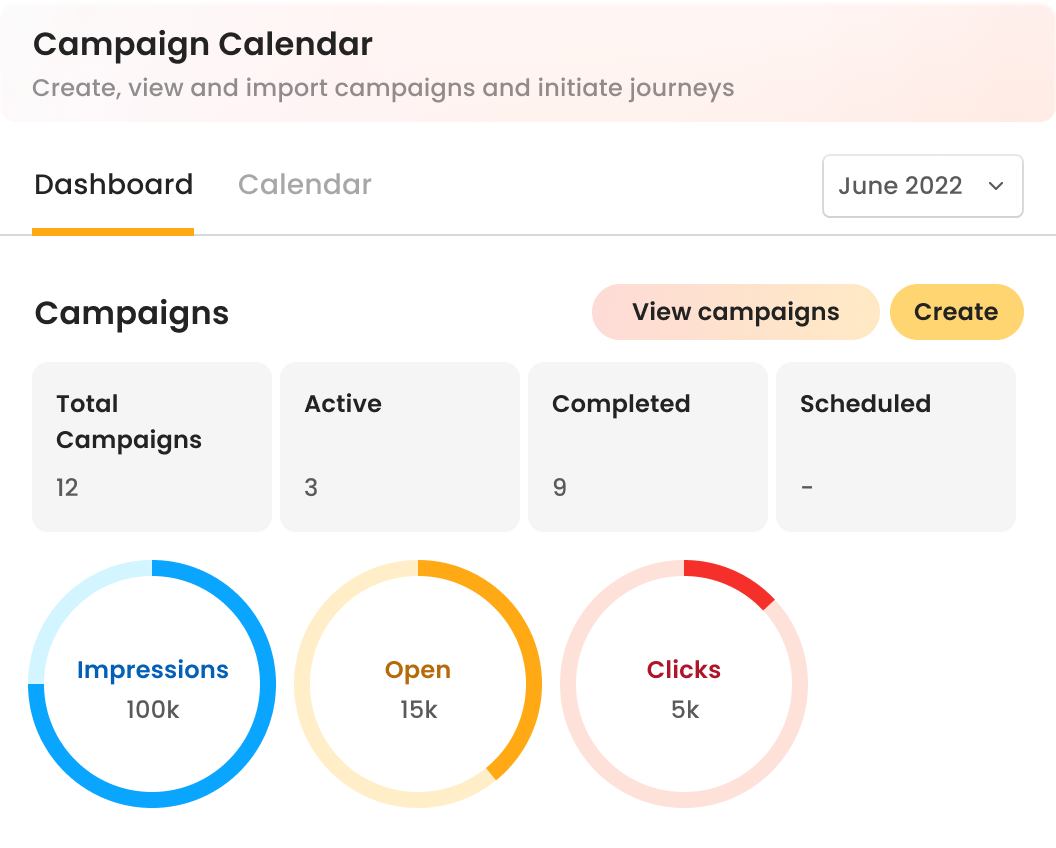Open the Scheduled campaigns card
The height and width of the screenshot is (848, 1056).
(x=895, y=446)
